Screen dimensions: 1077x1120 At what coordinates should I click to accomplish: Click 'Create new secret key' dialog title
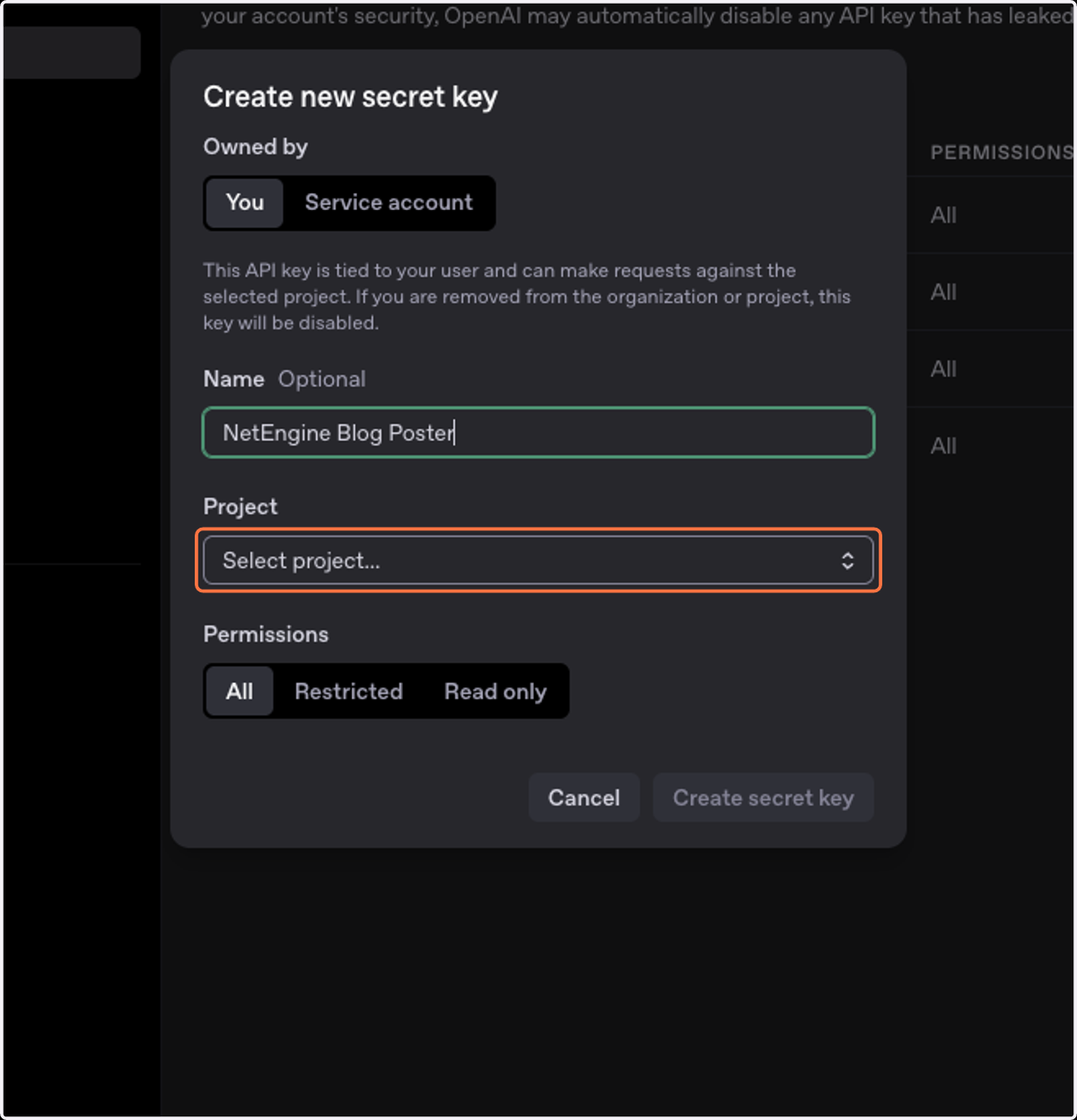click(x=350, y=97)
